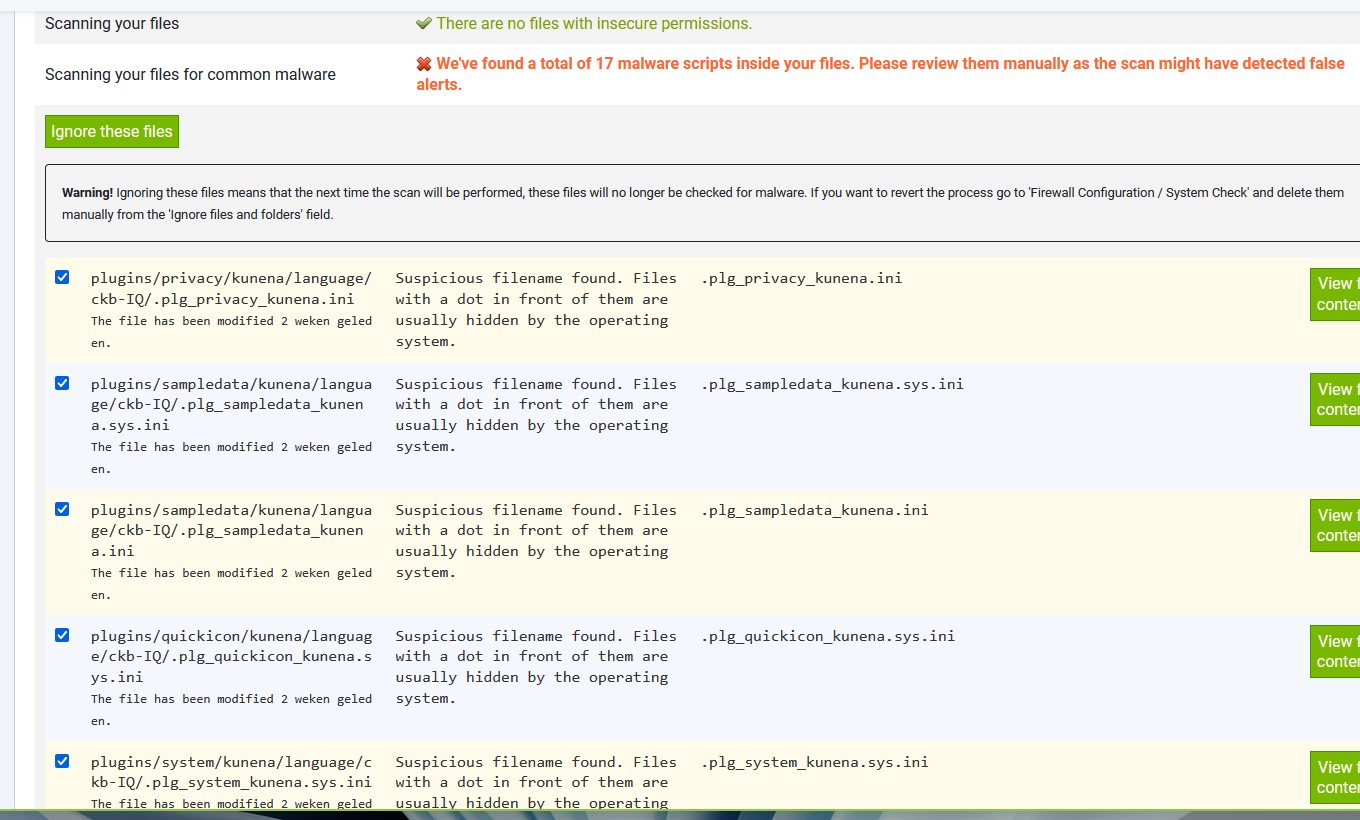Viewport: 1360px width, 820px height.
Task: Uncheck the plg_privacy_kunena.ini file checkbox
Action: (62, 277)
